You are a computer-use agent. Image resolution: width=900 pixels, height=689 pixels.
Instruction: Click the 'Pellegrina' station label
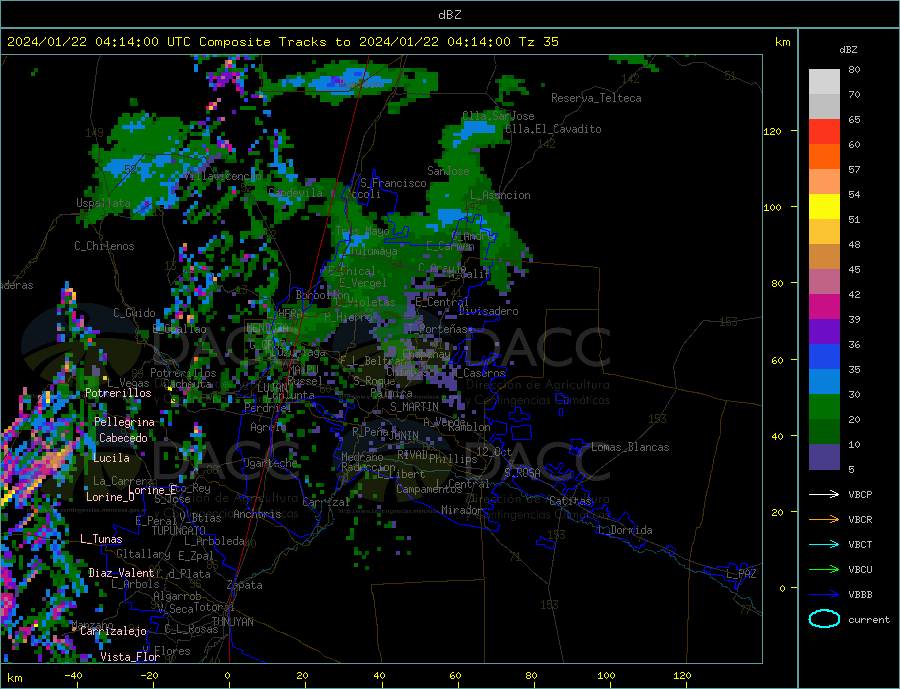[124, 422]
